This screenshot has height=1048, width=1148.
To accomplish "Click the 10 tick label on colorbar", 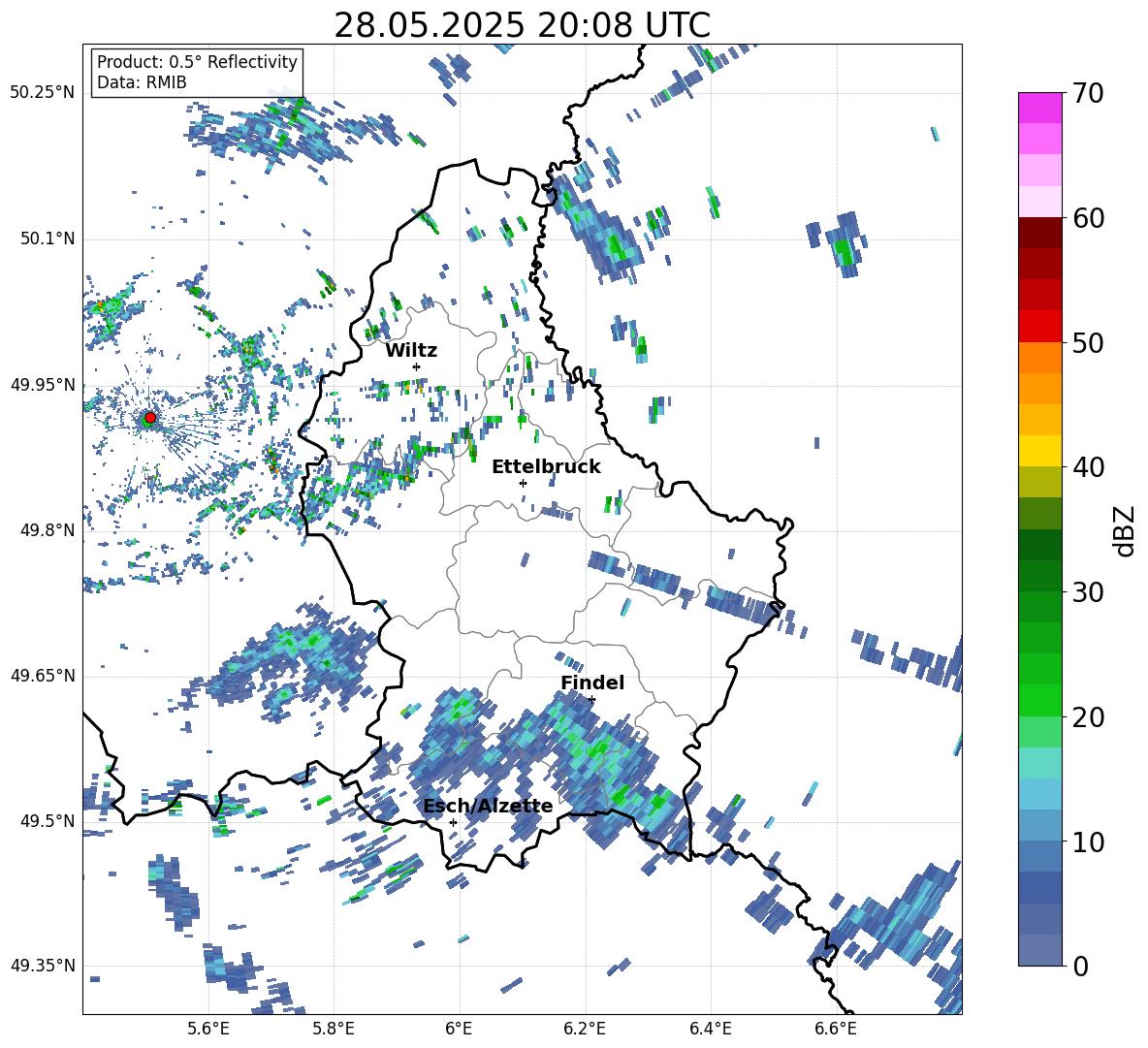I will (1088, 842).
